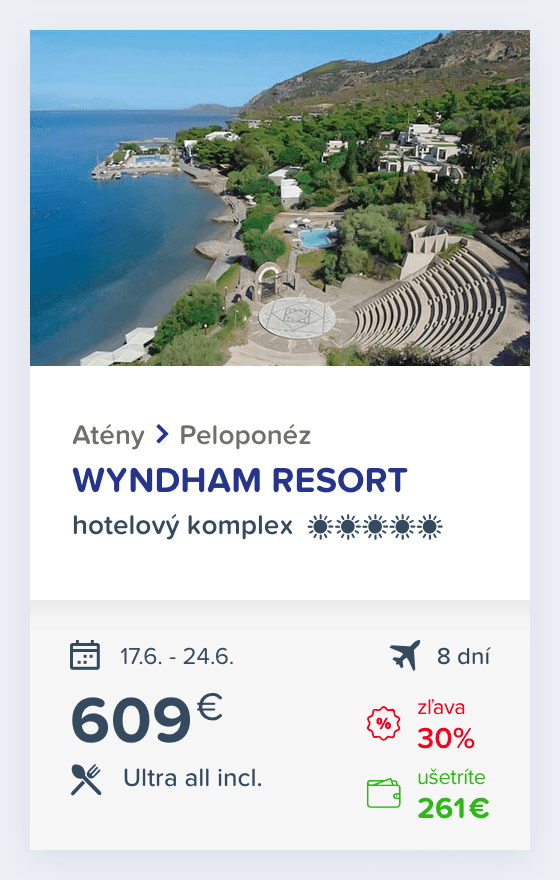This screenshot has height=880, width=560.
Task: Click the first sun rating icon
Action: pos(320,527)
